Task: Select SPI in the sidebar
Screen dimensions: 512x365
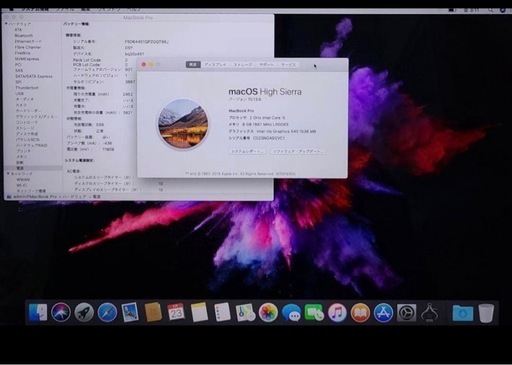Action: pyautogui.click(x=18, y=82)
